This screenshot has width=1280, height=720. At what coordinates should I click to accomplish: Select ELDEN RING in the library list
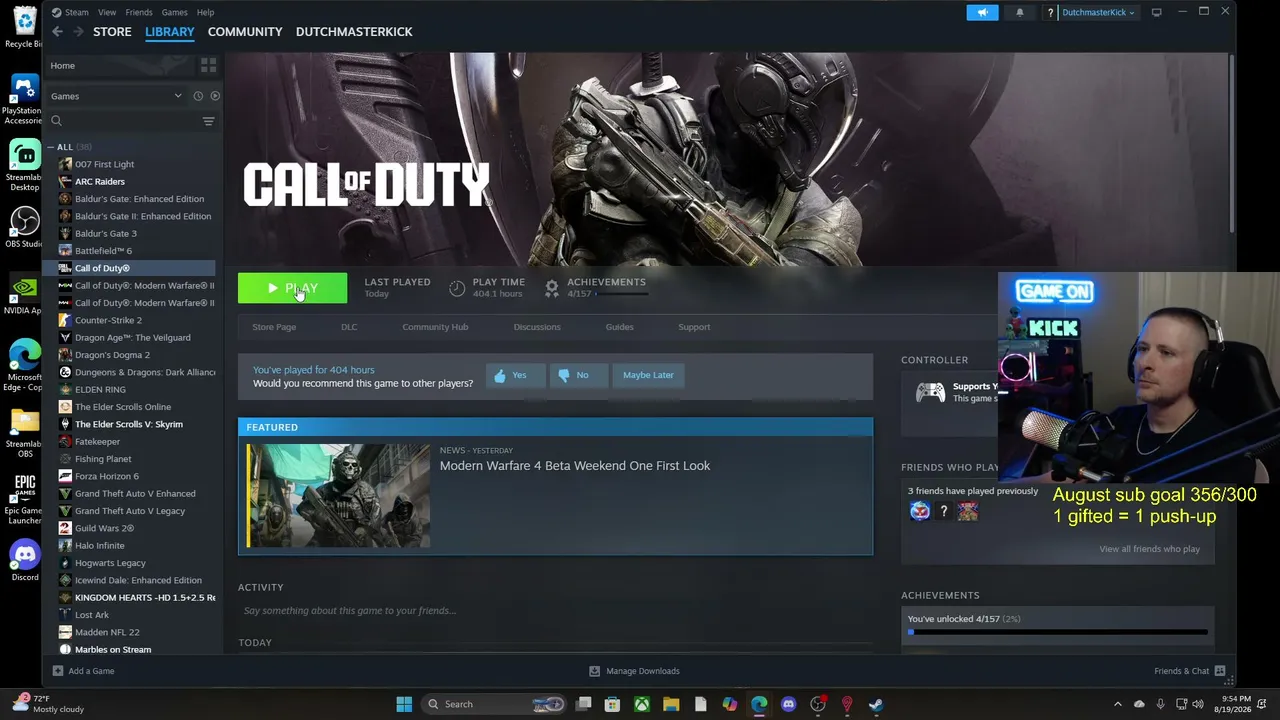coord(100,389)
